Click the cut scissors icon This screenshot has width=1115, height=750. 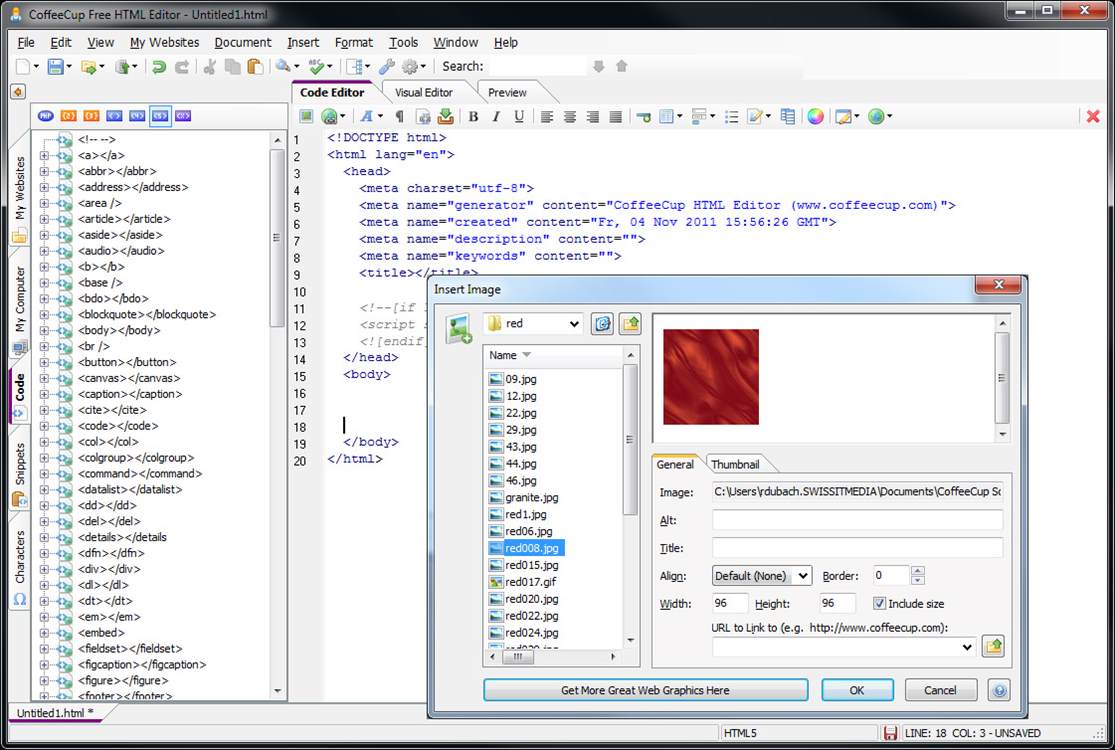coord(210,67)
